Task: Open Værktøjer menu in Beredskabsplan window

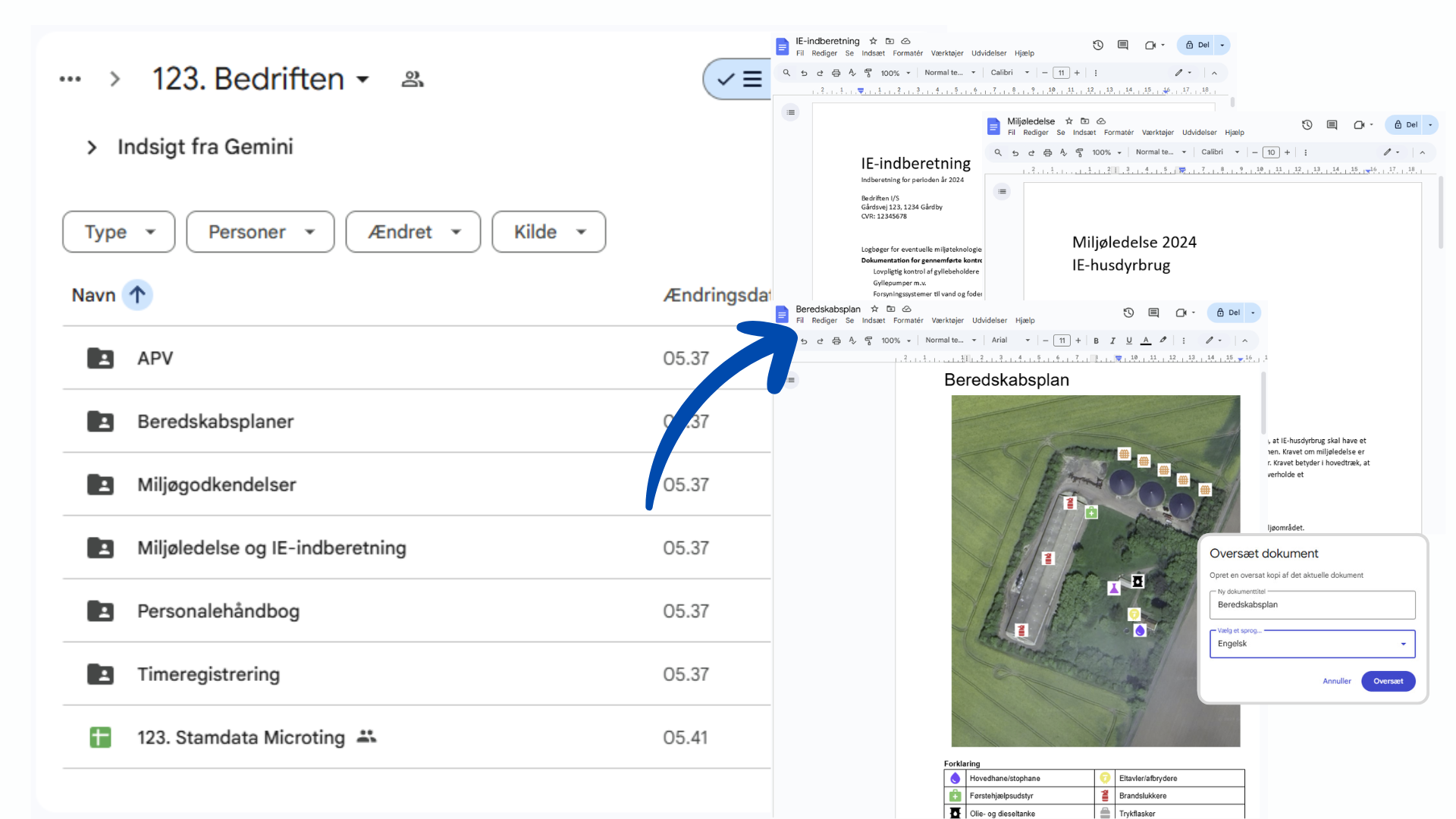Action: pos(947,321)
